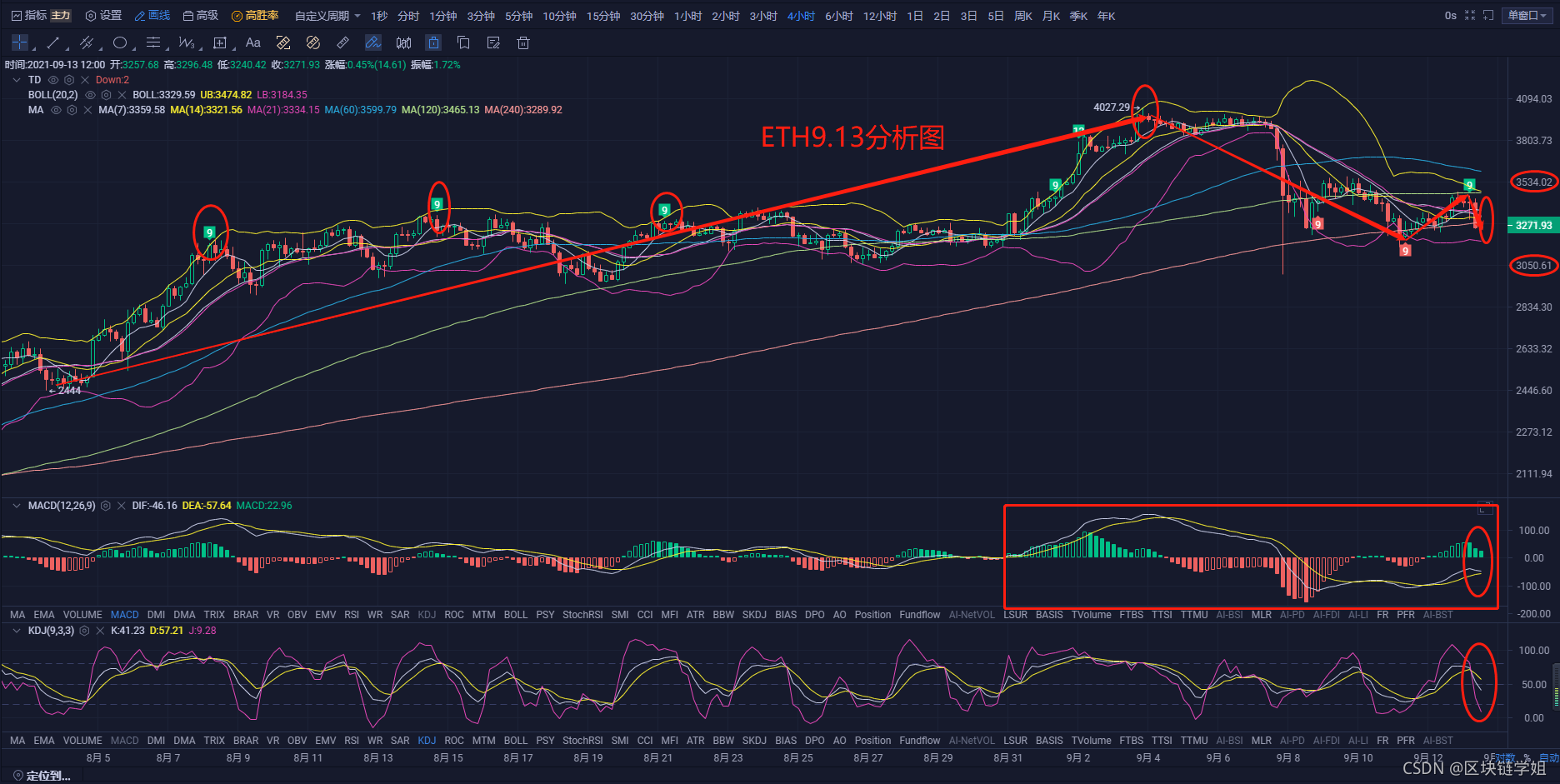
Task: Open settings gear of TD indicator
Action: pyautogui.click(x=69, y=80)
